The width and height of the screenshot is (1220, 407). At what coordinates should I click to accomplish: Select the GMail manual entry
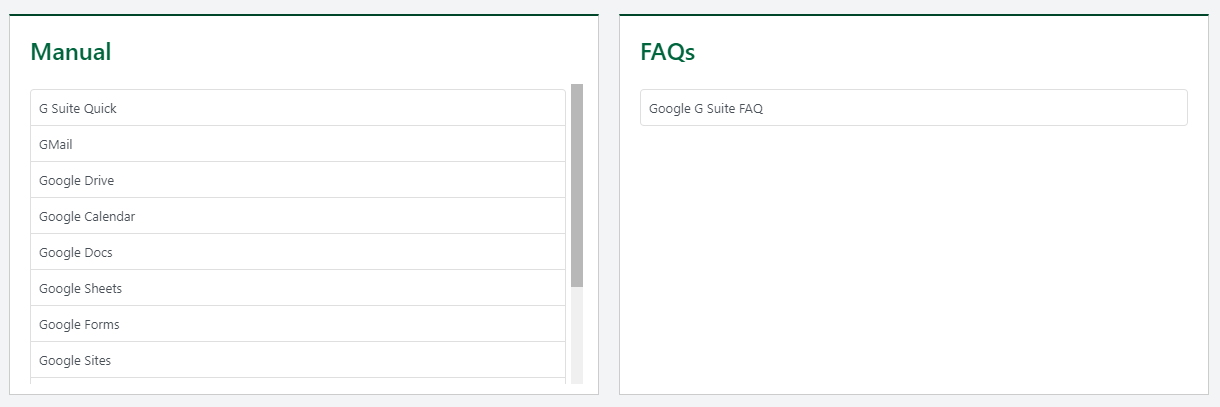(56, 144)
